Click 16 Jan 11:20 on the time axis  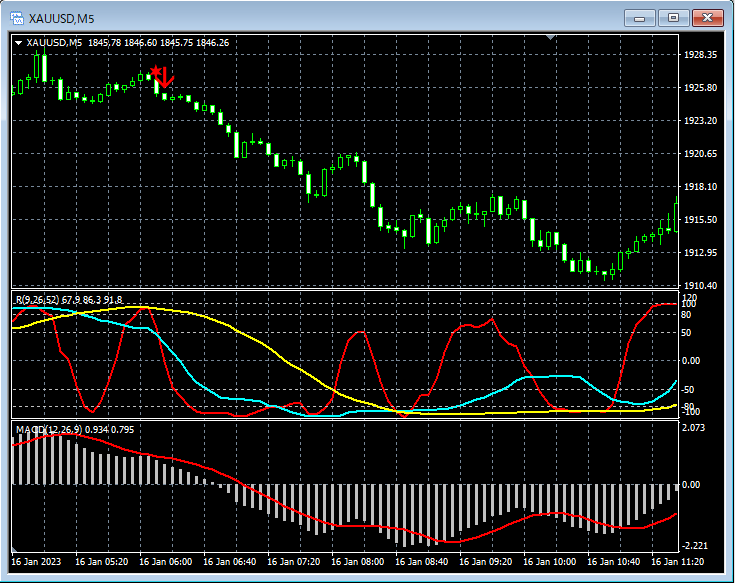[679, 562]
